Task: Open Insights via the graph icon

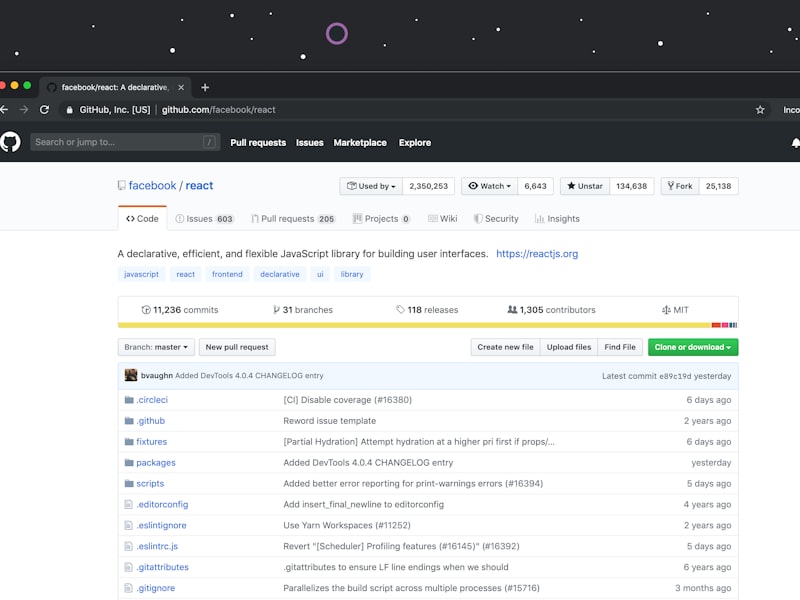Action: pos(538,218)
